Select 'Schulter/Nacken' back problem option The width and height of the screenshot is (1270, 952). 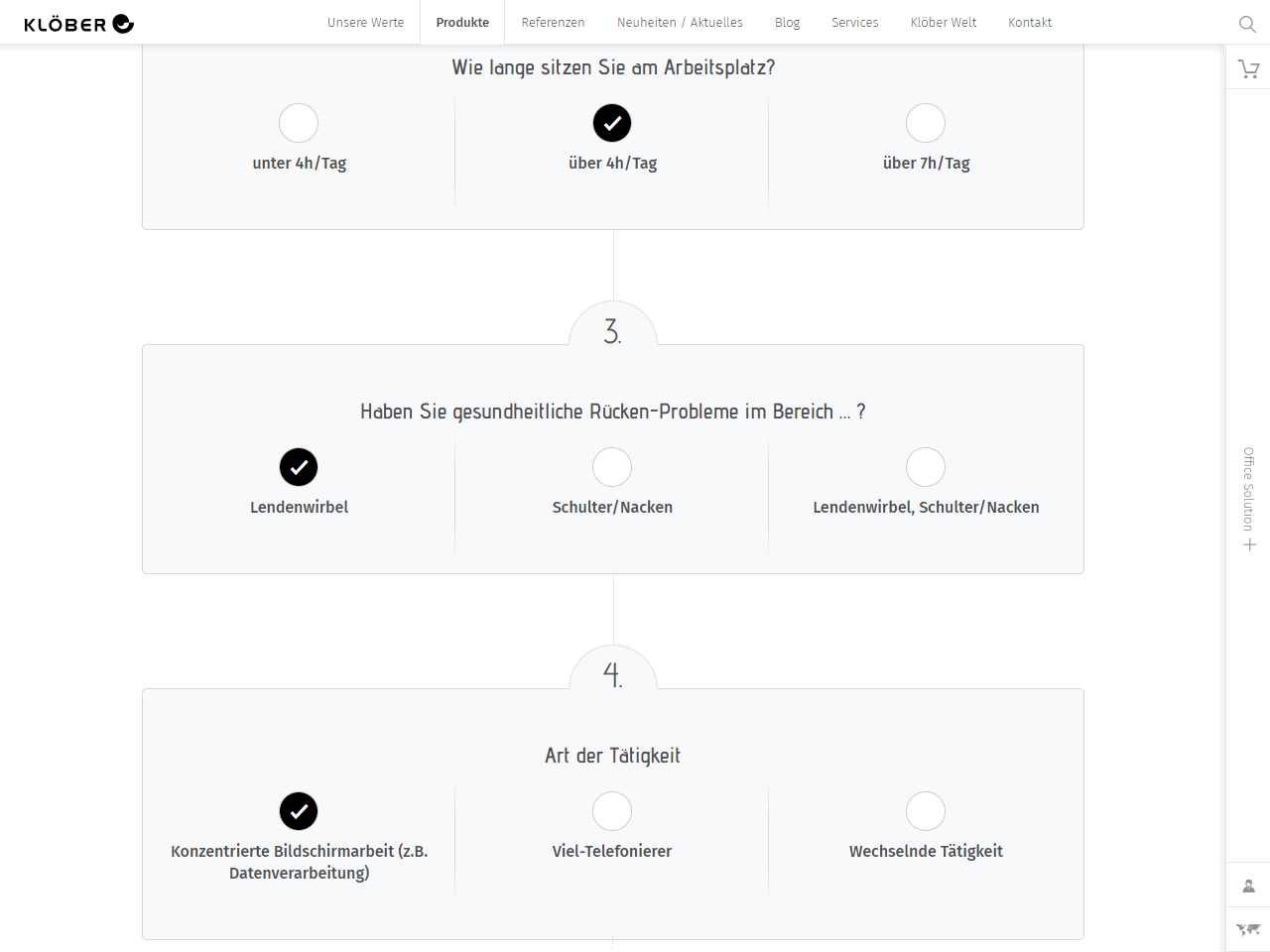pos(612,467)
